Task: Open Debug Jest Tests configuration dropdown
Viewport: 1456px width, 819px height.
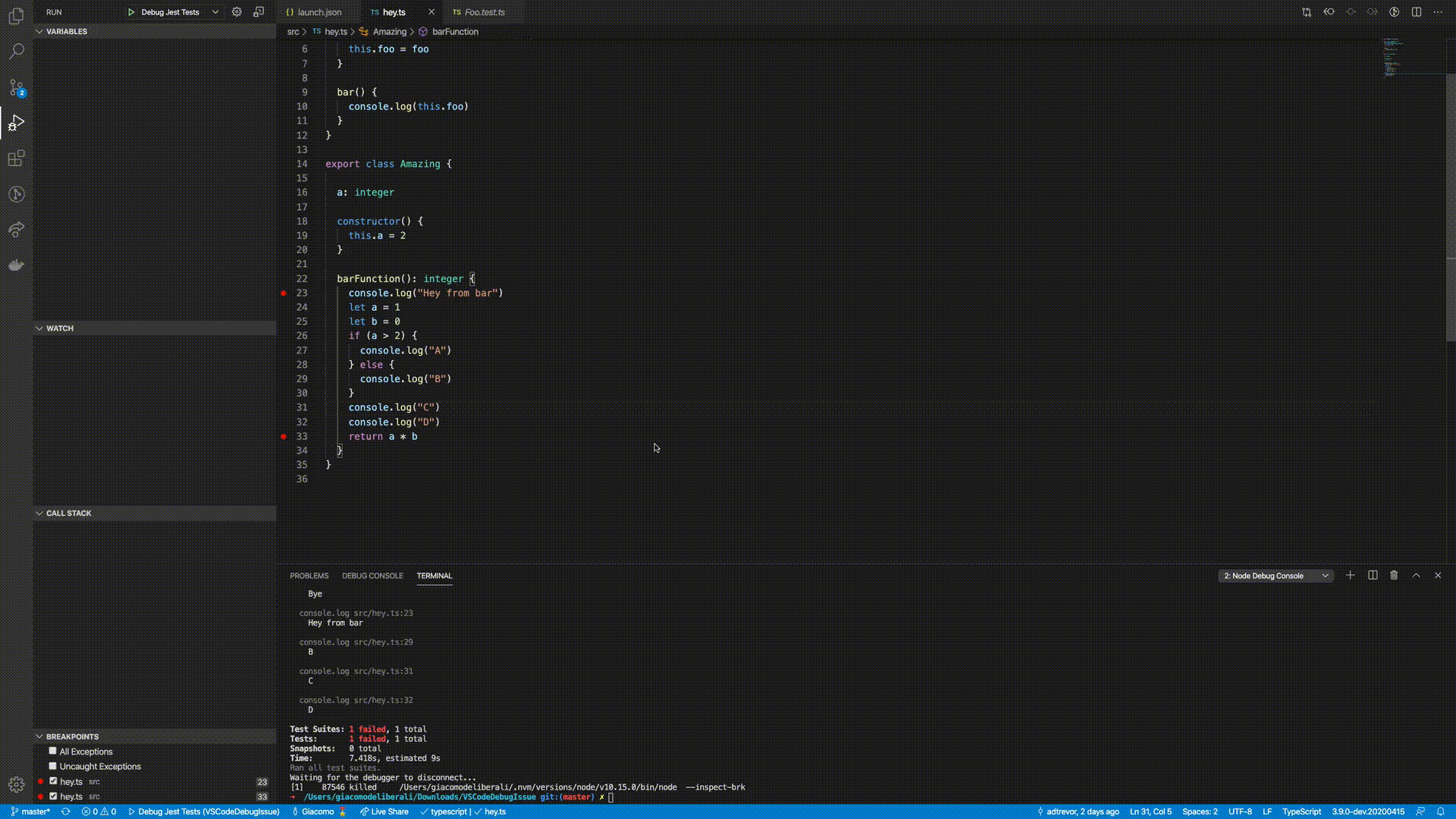Action: [x=178, y=12]
